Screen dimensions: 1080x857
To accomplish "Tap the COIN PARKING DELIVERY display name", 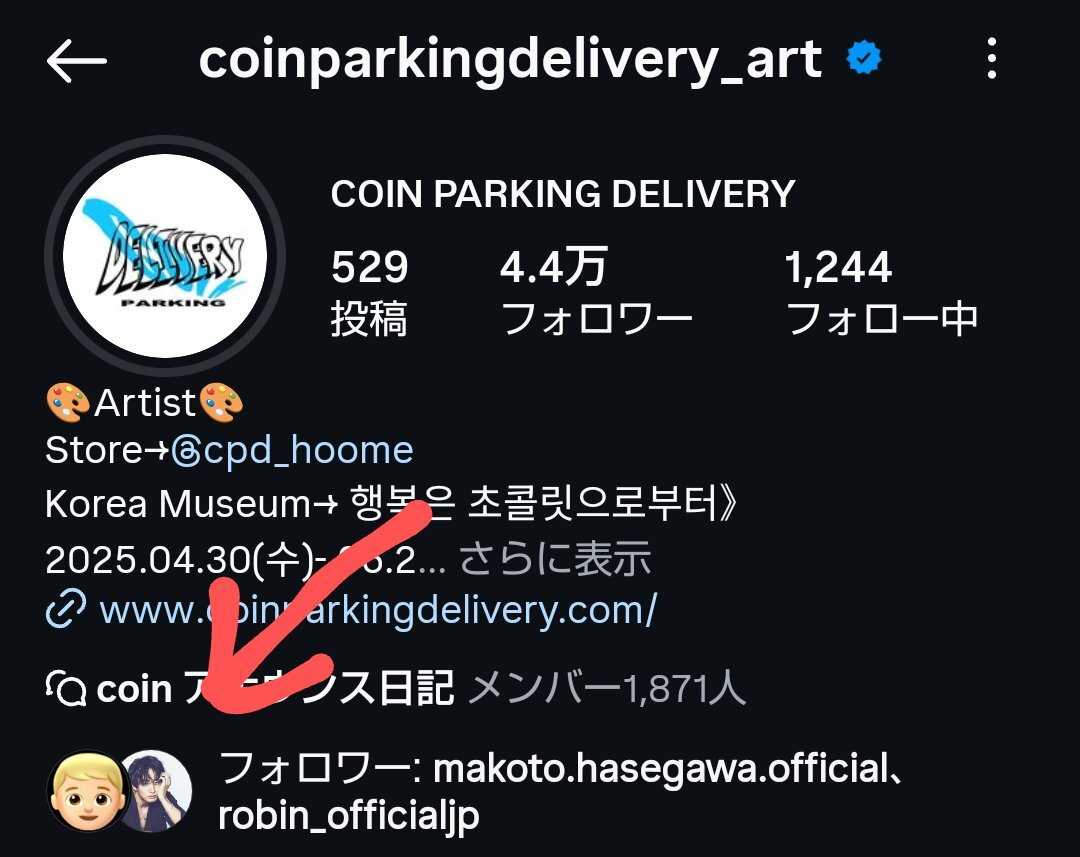I will (x=563, y=194).
